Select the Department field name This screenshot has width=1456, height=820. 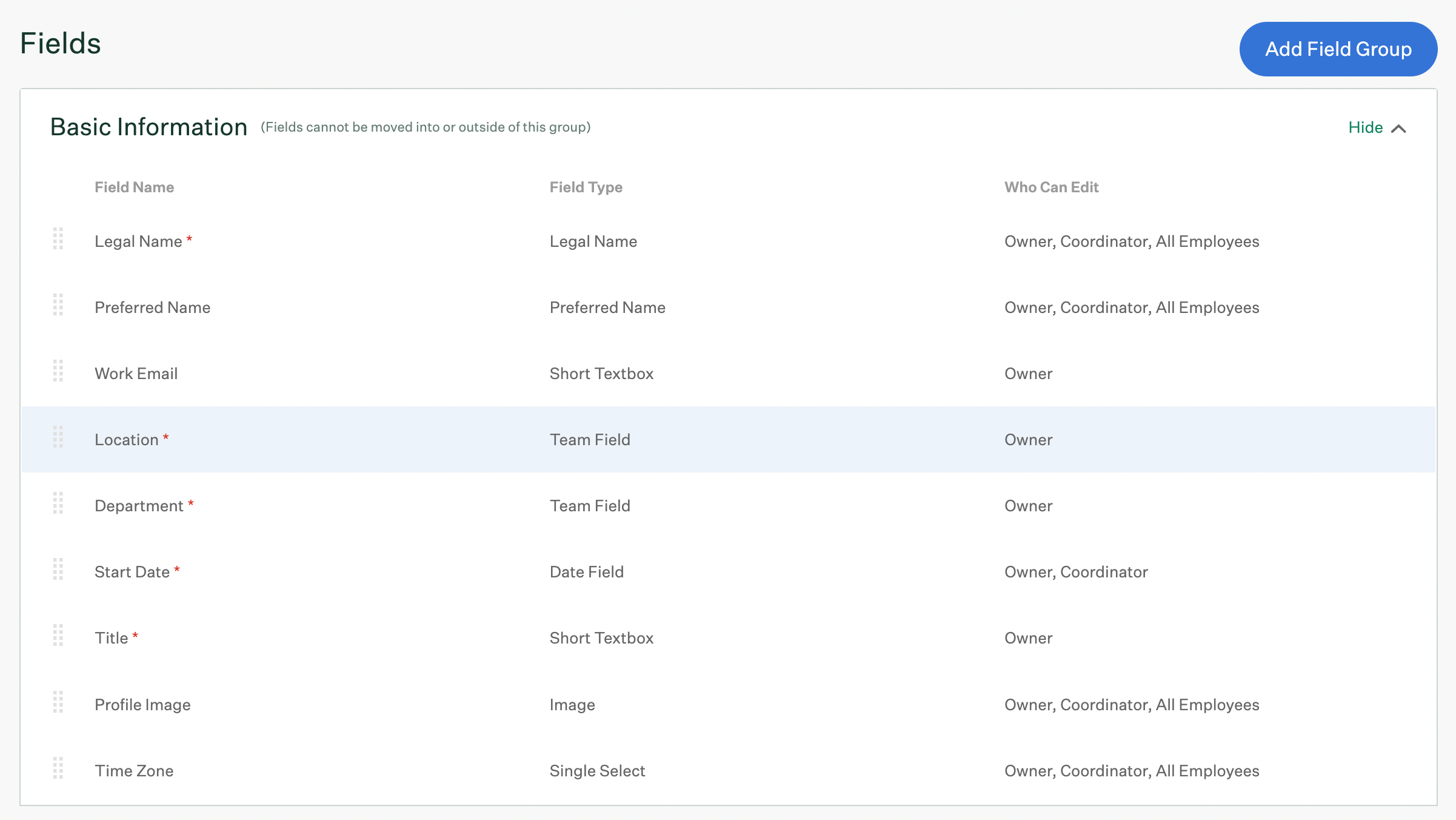(139, 506)
